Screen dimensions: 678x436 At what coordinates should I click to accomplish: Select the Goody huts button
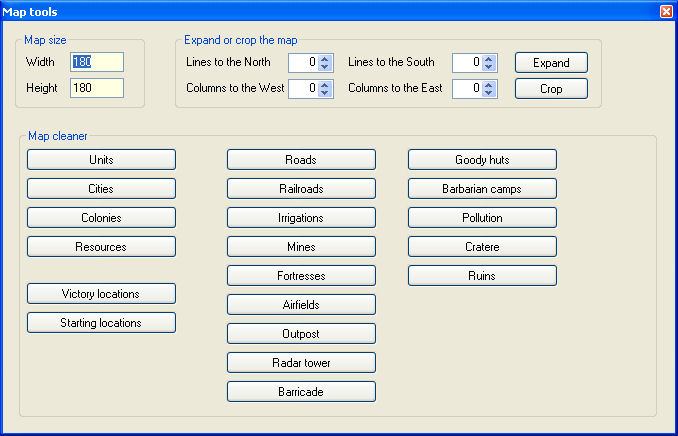(482, 160)
